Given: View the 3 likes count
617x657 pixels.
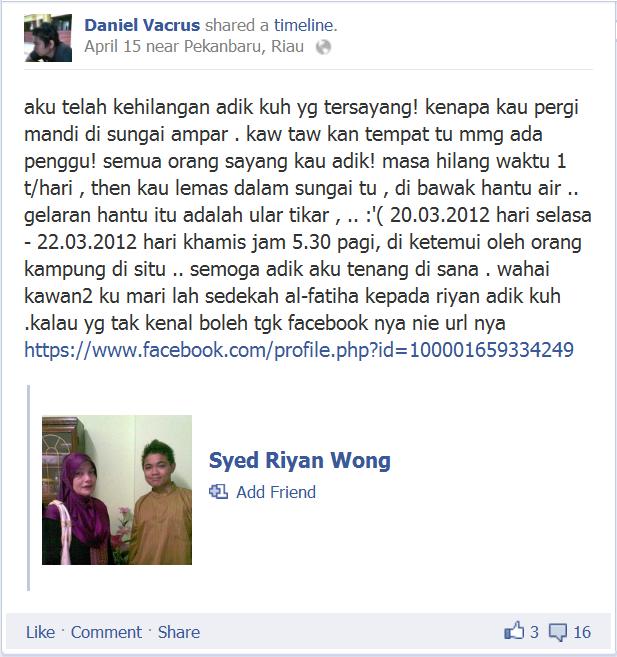Looking at the screenshot, I should (534, 632).
